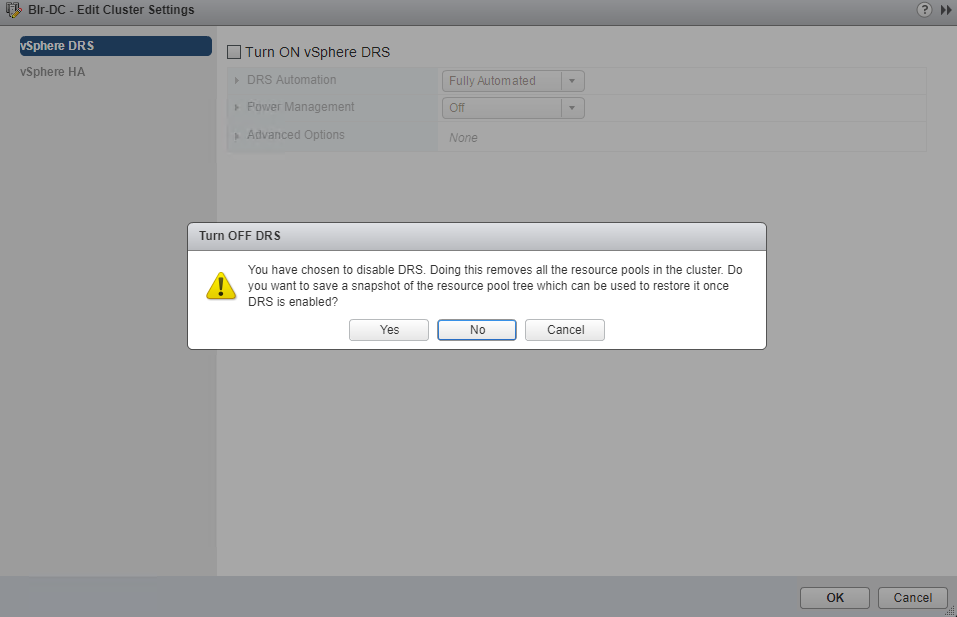This screenshot has width=957, height=617.
Task: Click the Power Management label
Action: [x=300, y=107]
